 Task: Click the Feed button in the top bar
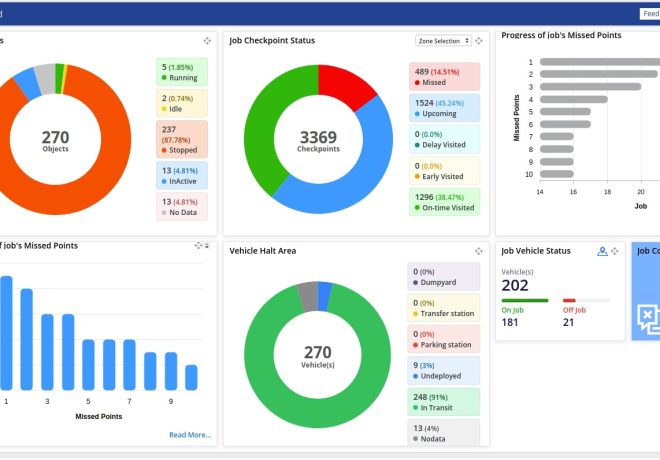click(649, 14)
